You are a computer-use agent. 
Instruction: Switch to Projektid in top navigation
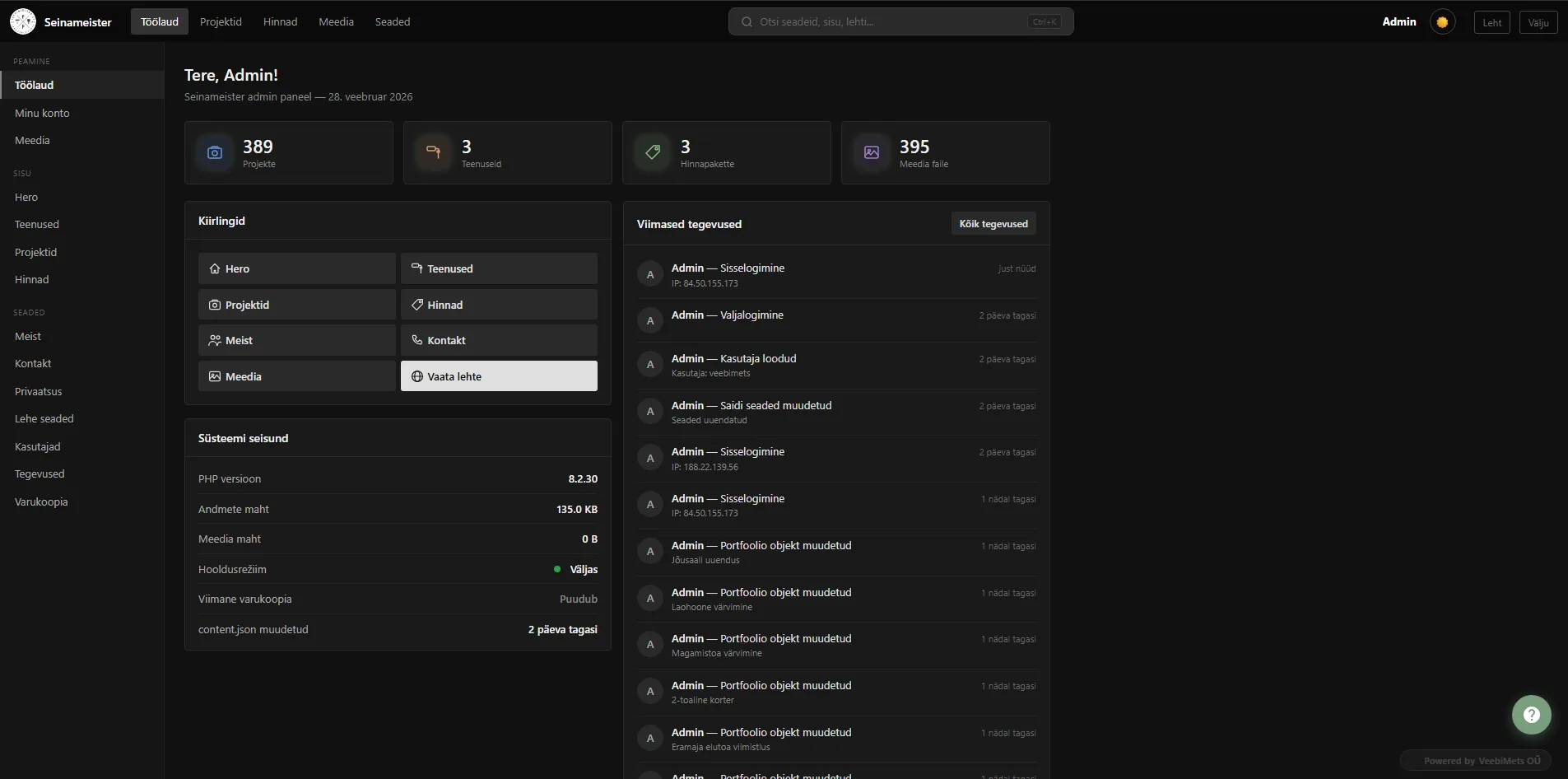(x=221, y=21)
